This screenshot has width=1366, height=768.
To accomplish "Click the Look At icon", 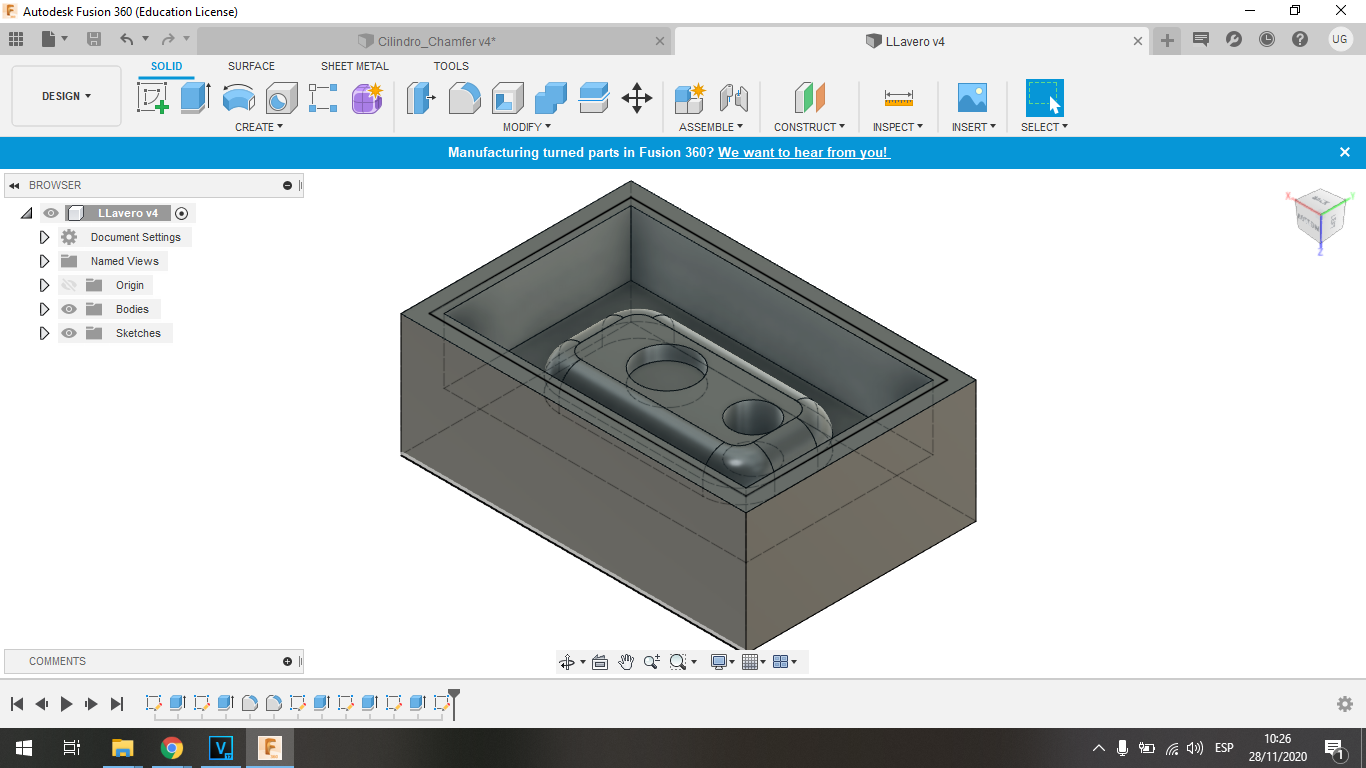I will [x=600, y=662].
